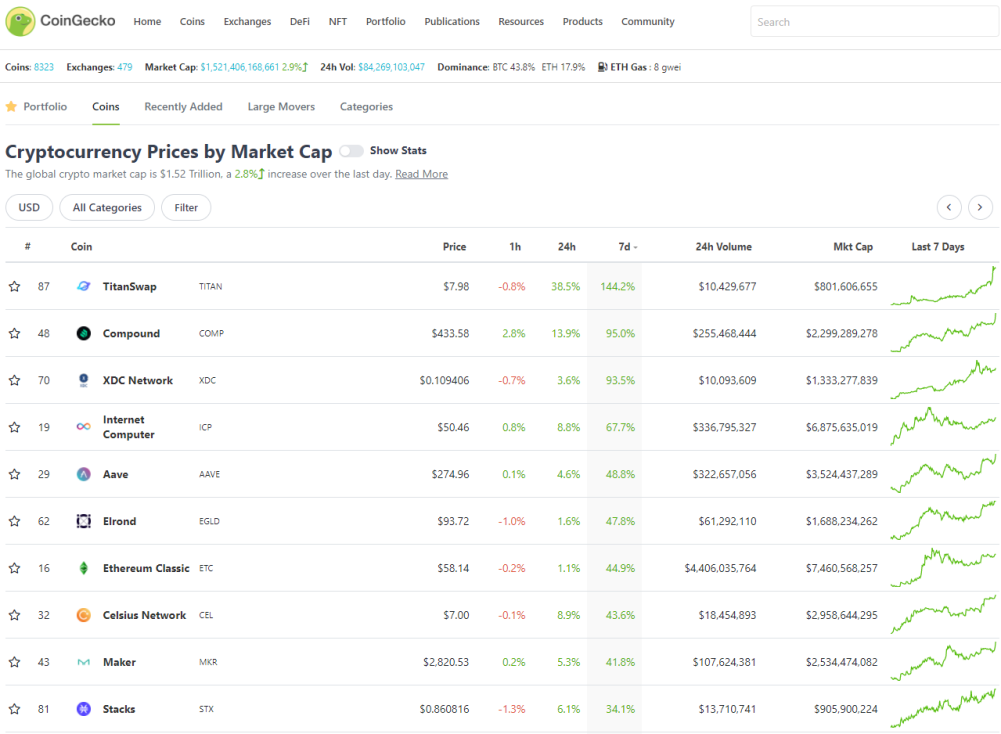Toggle the Show Stats switch
The image size is (1001, 734).
pos(351,151)
